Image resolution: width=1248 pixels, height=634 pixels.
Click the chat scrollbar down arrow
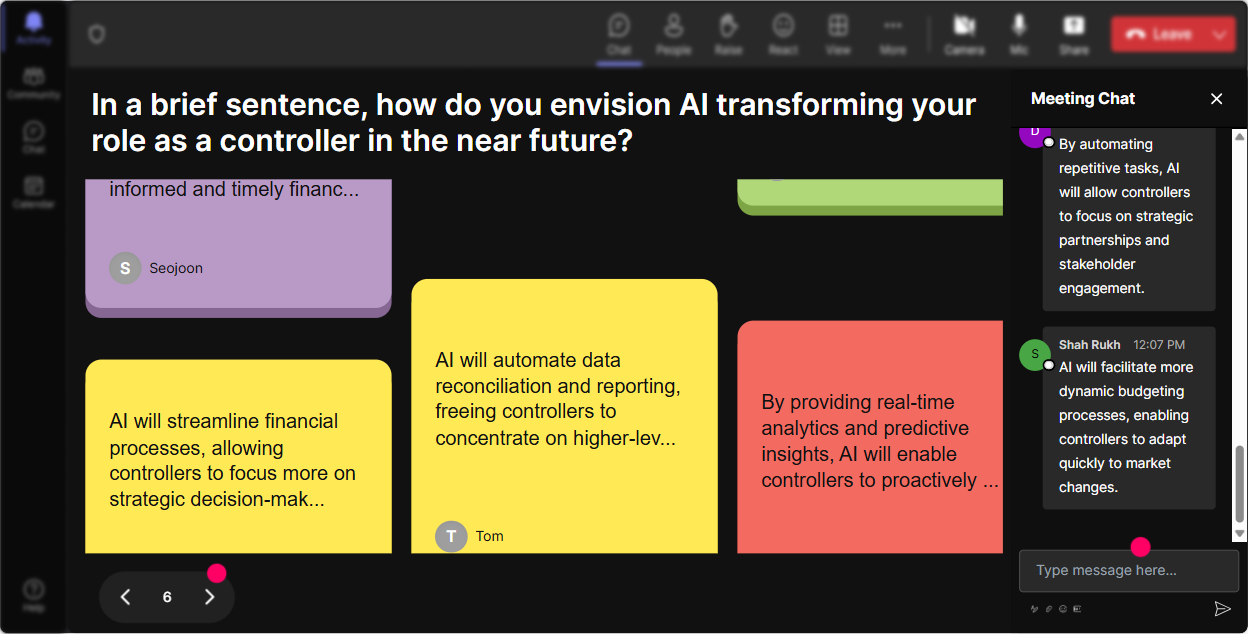(x=1240, y=535)
